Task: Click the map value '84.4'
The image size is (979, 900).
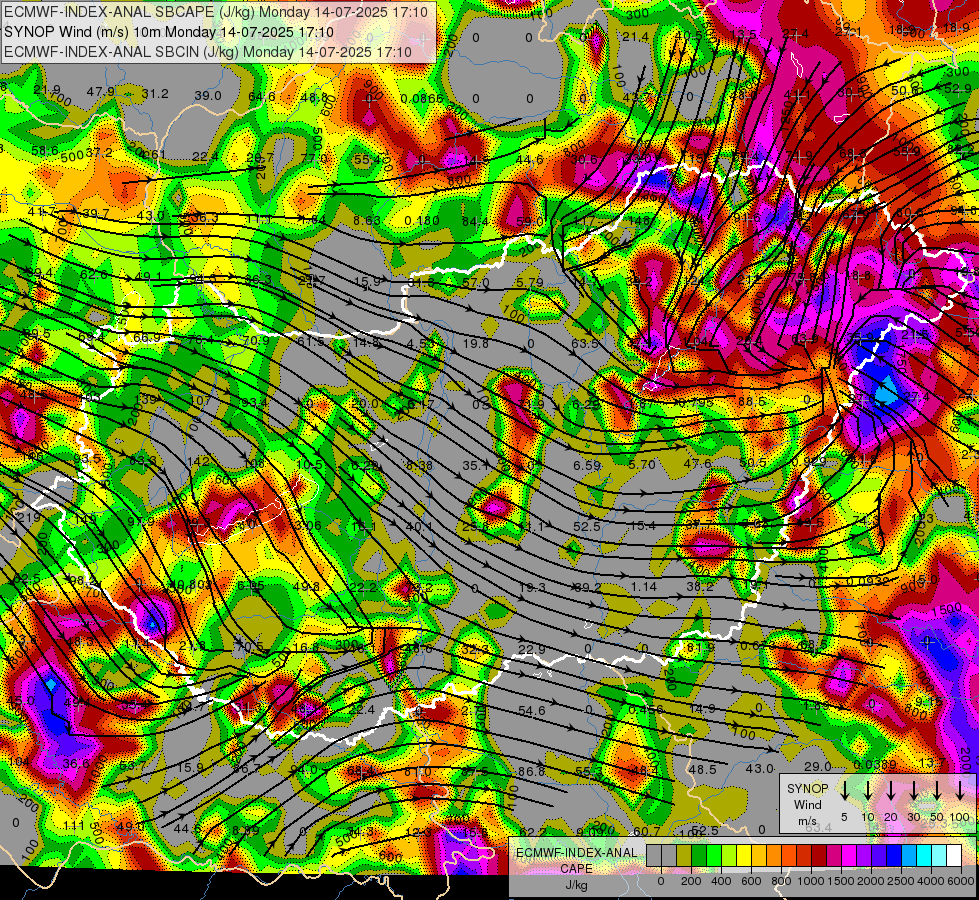Action: [x=476, y=221]
